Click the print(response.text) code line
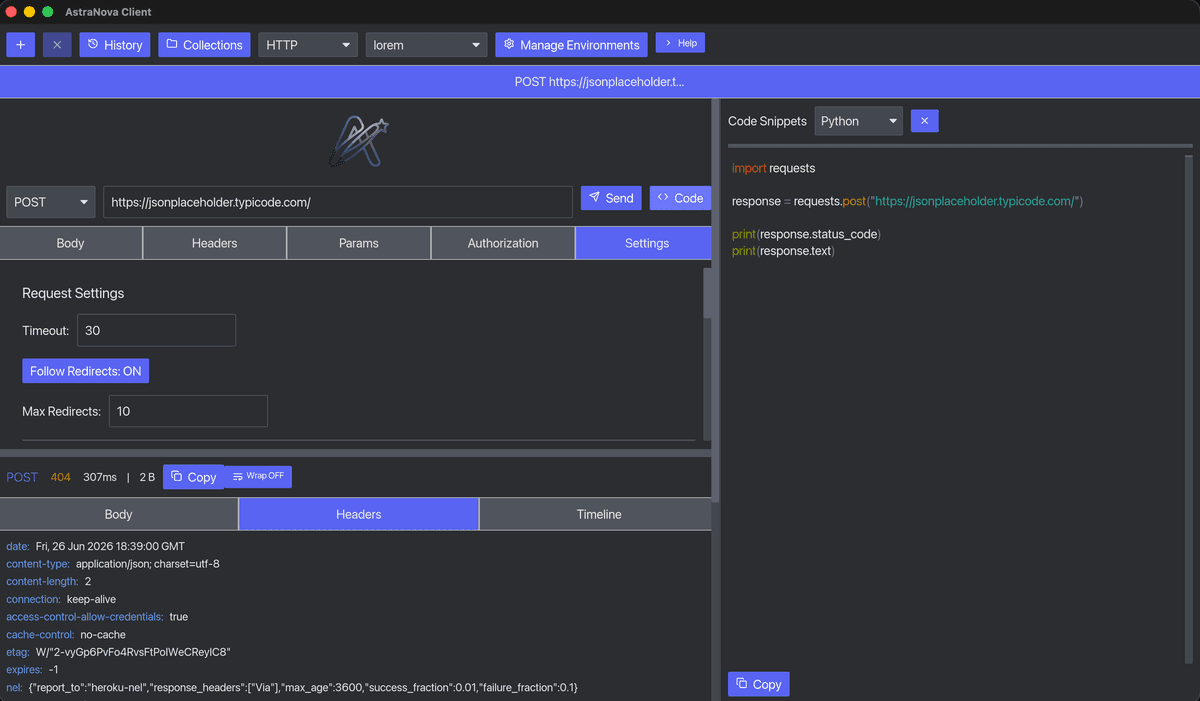The height and width of the screenshot is (701, 1200). (x=783, y=251)
